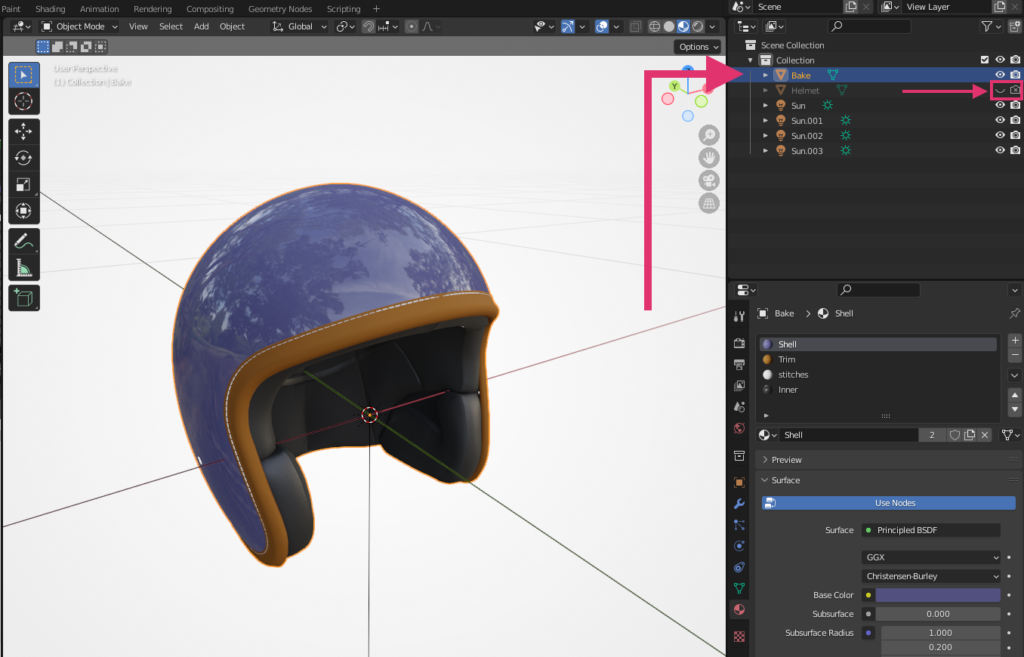
Task: Open the Christensen-Burley subsurface method dropdown
Action: [x=931, y=576]
